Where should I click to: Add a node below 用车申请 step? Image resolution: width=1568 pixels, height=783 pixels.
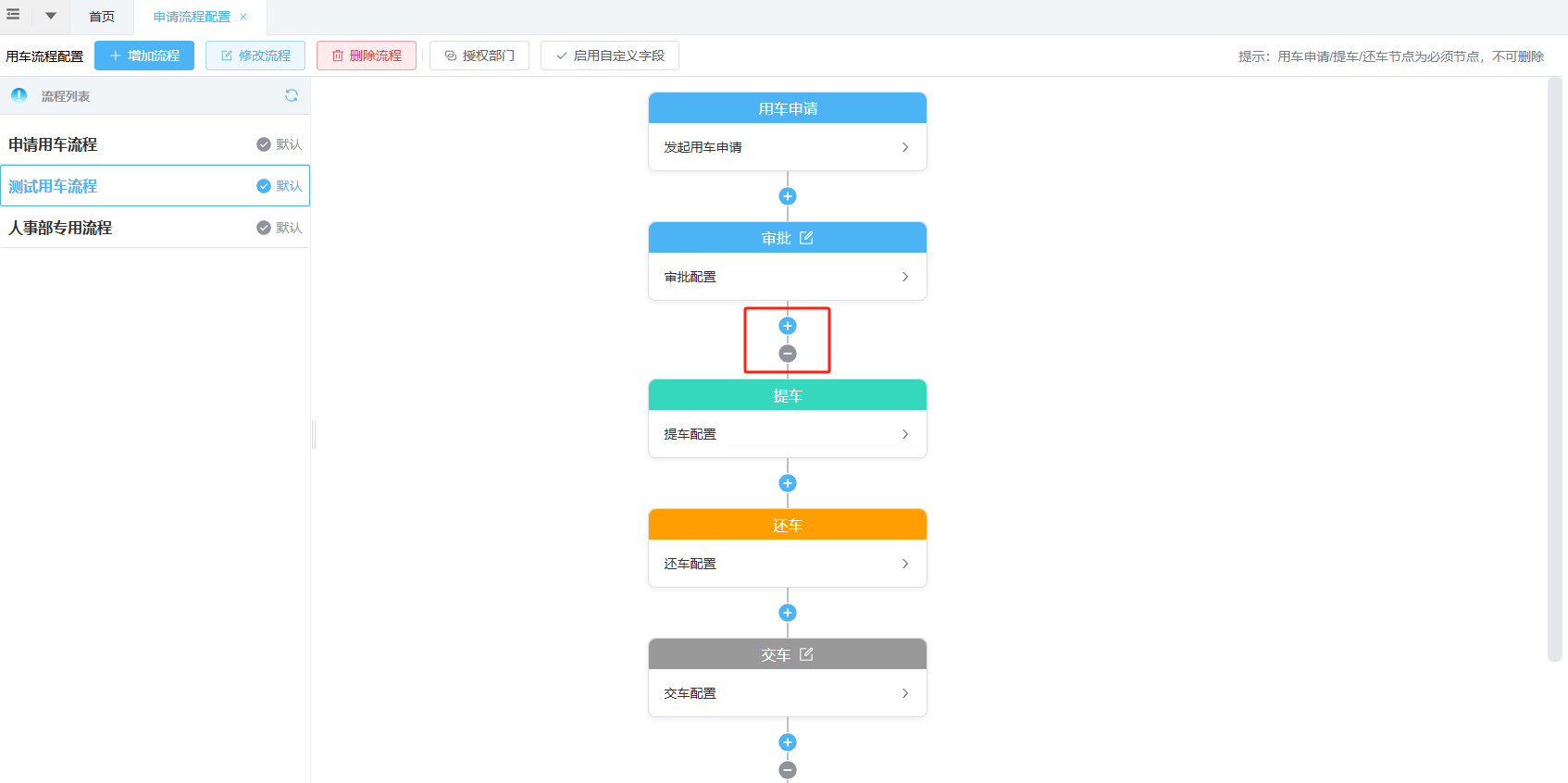coord(788,196)
